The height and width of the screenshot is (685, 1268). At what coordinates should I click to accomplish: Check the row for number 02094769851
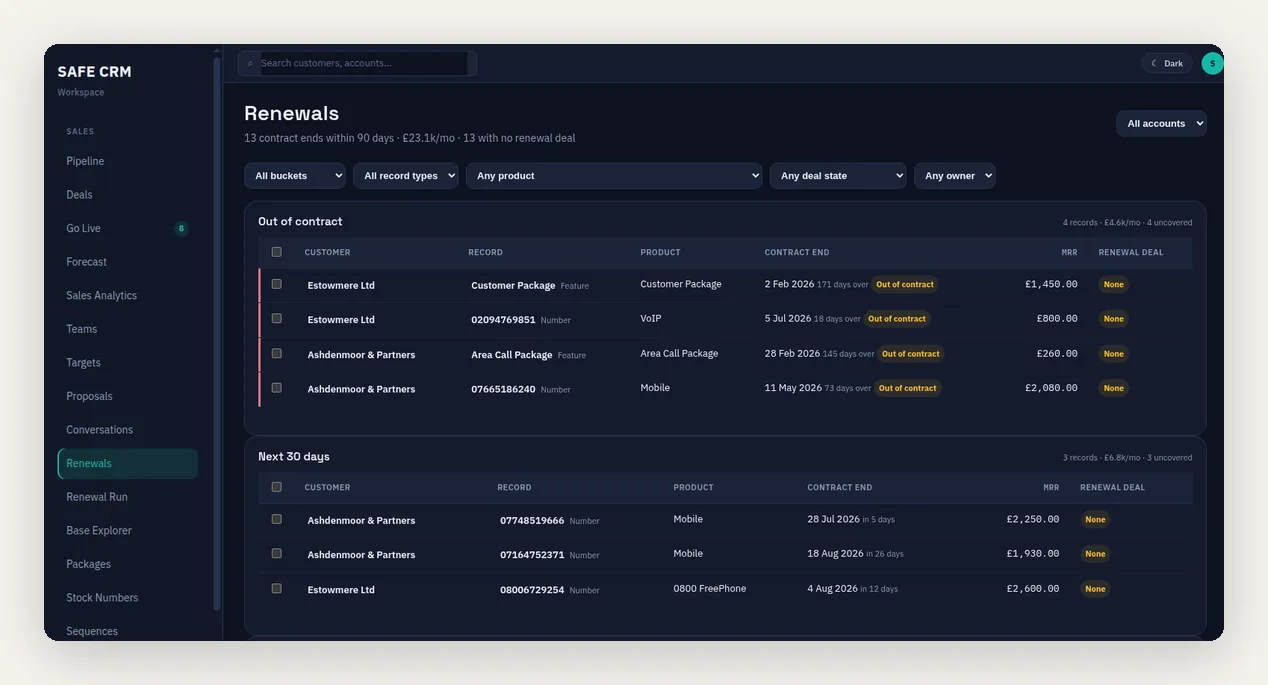277,318
